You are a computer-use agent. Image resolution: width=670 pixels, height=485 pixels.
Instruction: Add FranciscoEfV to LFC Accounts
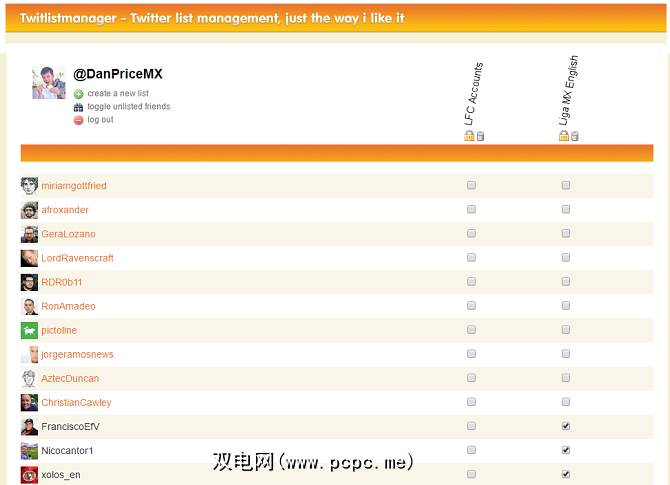click(471, 426)
